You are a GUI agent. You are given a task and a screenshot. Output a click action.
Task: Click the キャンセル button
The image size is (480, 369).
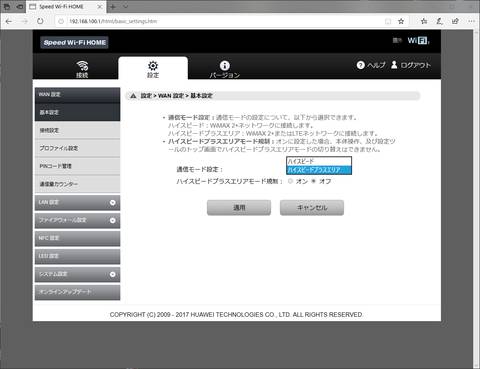click(312, 208)
